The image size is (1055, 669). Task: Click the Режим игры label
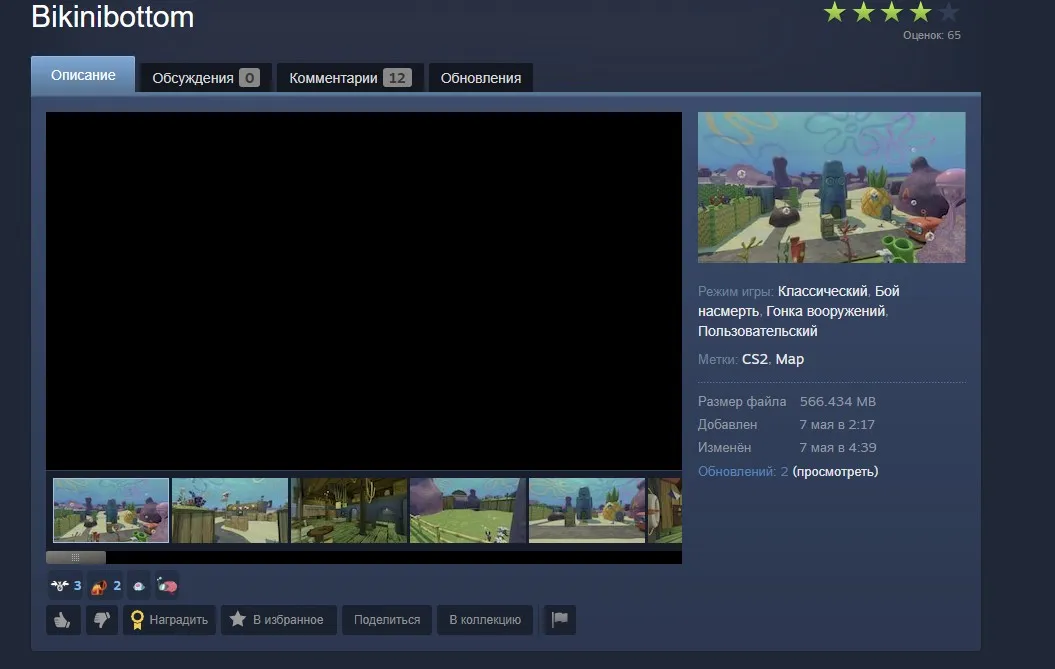(735, 291)
